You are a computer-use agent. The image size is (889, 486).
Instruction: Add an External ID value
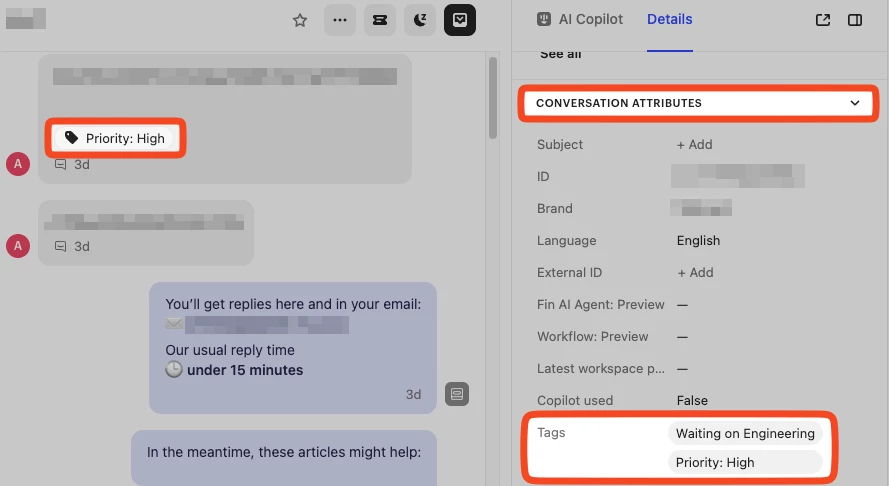pyautogui.click(x=695, y=273)
